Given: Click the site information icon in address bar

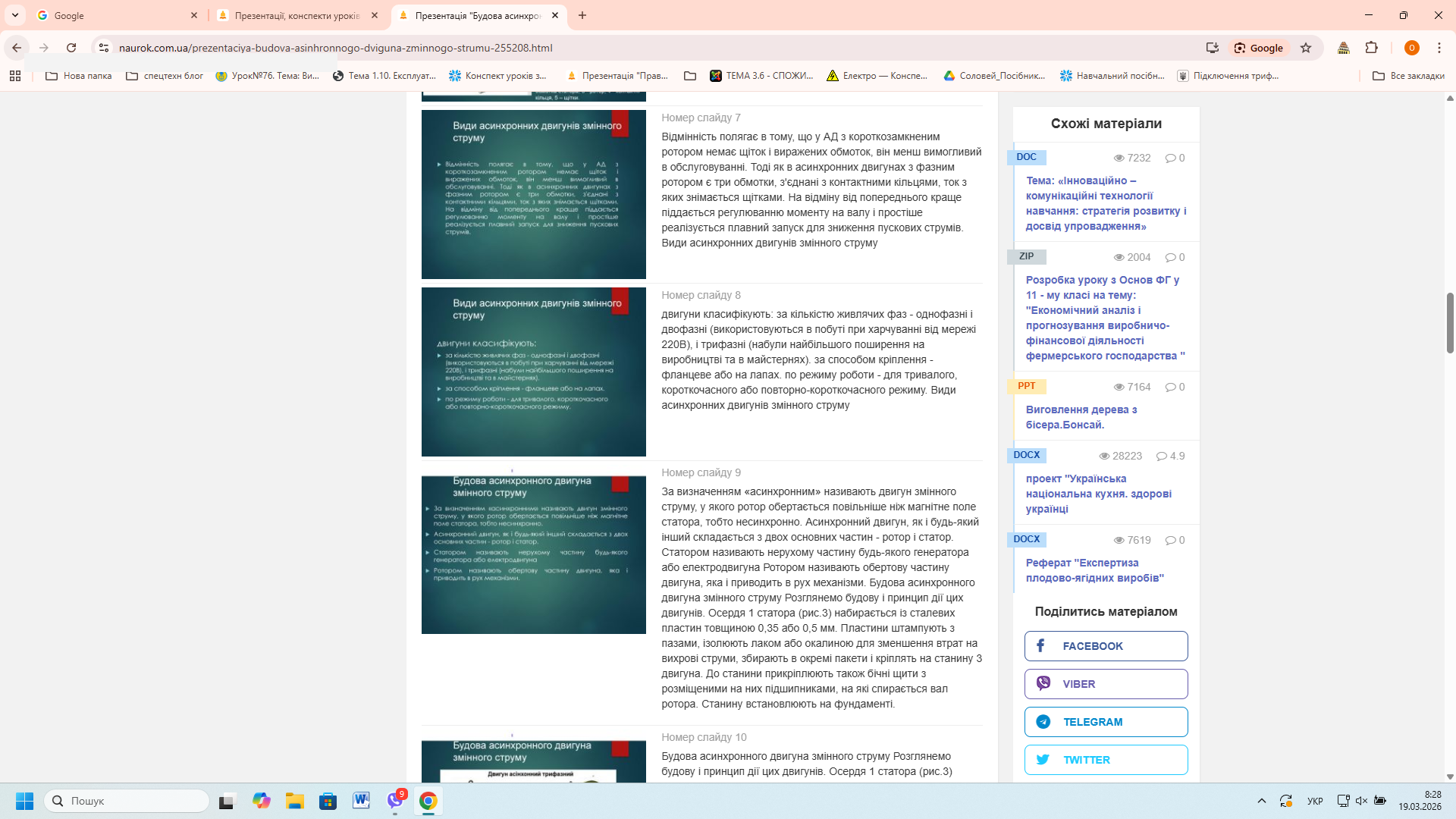Looking at the screenshot, I should [104, 48].
